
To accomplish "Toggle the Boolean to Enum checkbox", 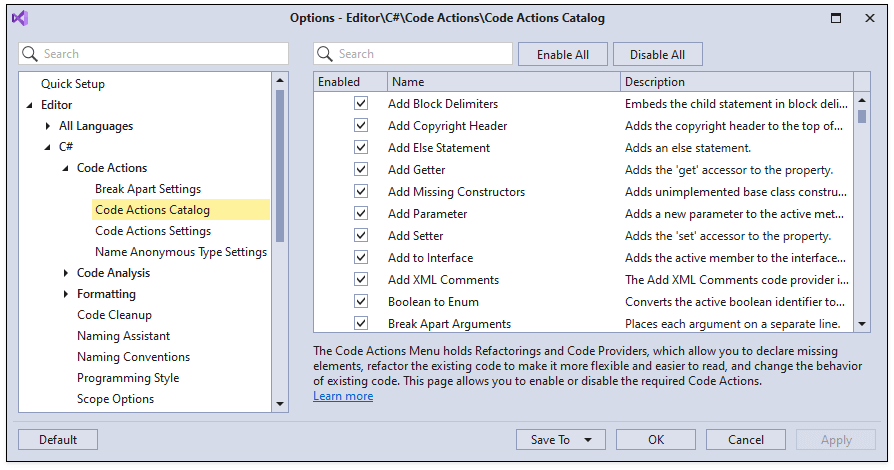I will point(361,302).
